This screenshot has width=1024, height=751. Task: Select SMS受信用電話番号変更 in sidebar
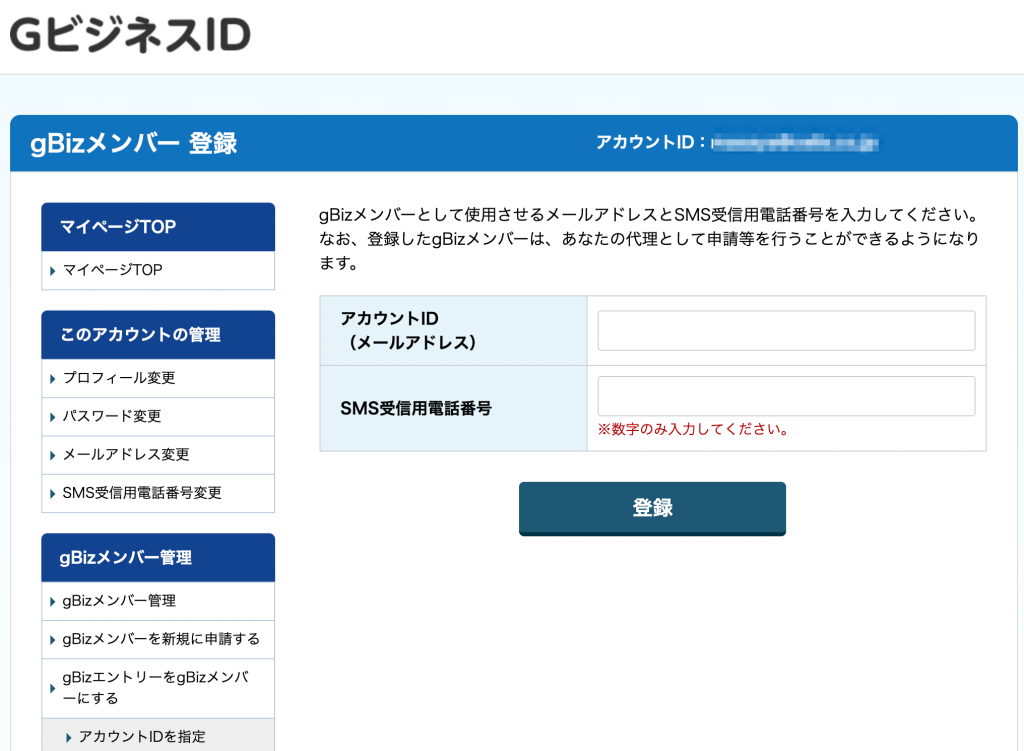pyautogui.click(x=158, y=493)
